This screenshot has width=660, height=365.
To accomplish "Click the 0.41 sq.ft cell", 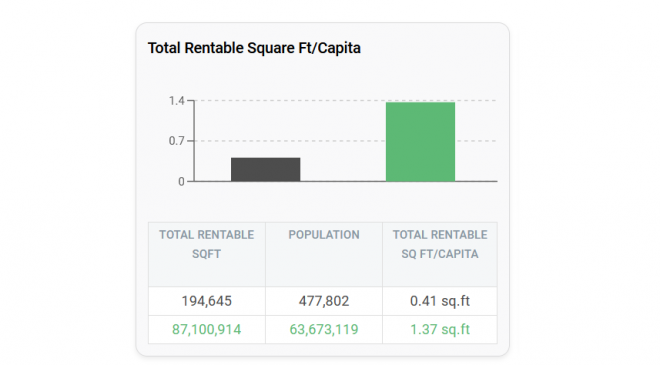I will [440, 301].
